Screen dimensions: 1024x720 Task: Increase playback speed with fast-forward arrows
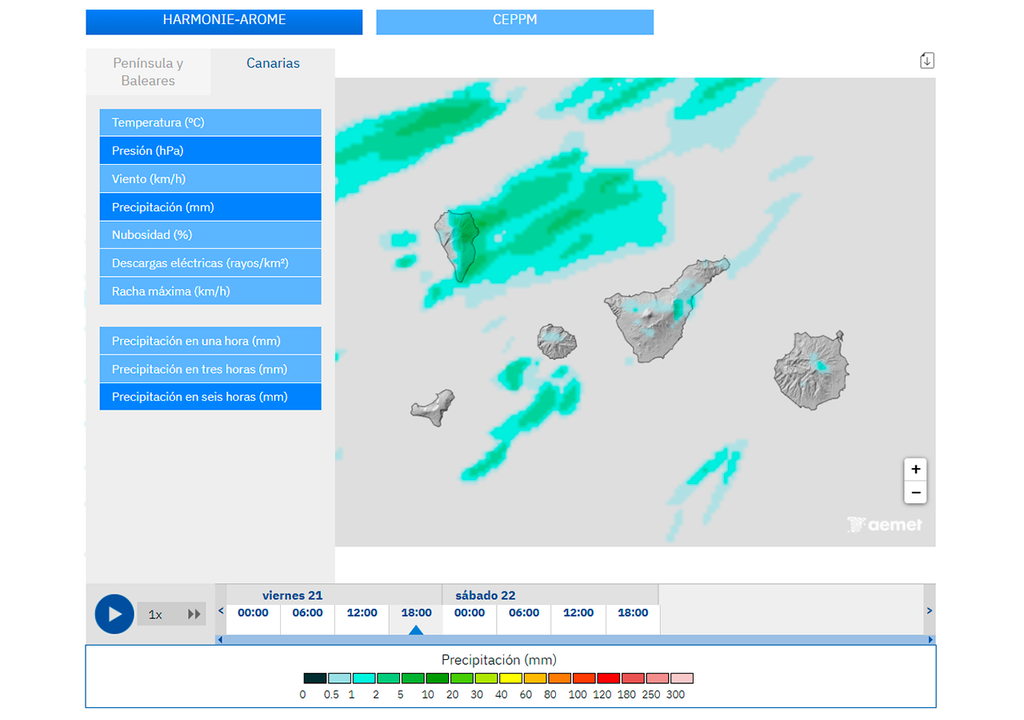pyautogui.click(x=194, y=614)
